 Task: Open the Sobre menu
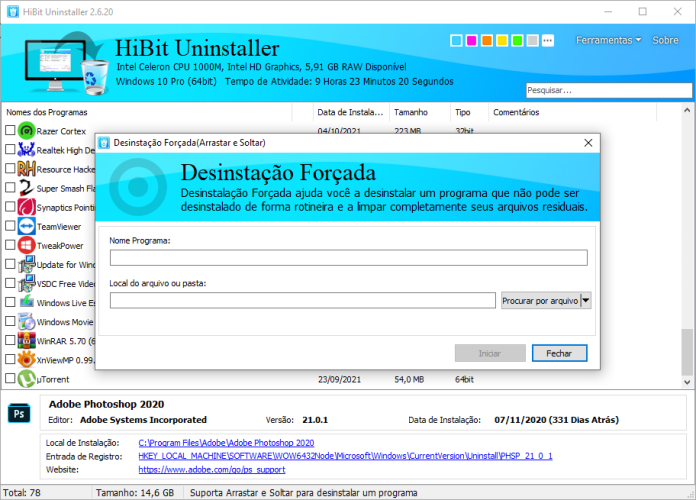pyautogui.click(x=665, y=40)
